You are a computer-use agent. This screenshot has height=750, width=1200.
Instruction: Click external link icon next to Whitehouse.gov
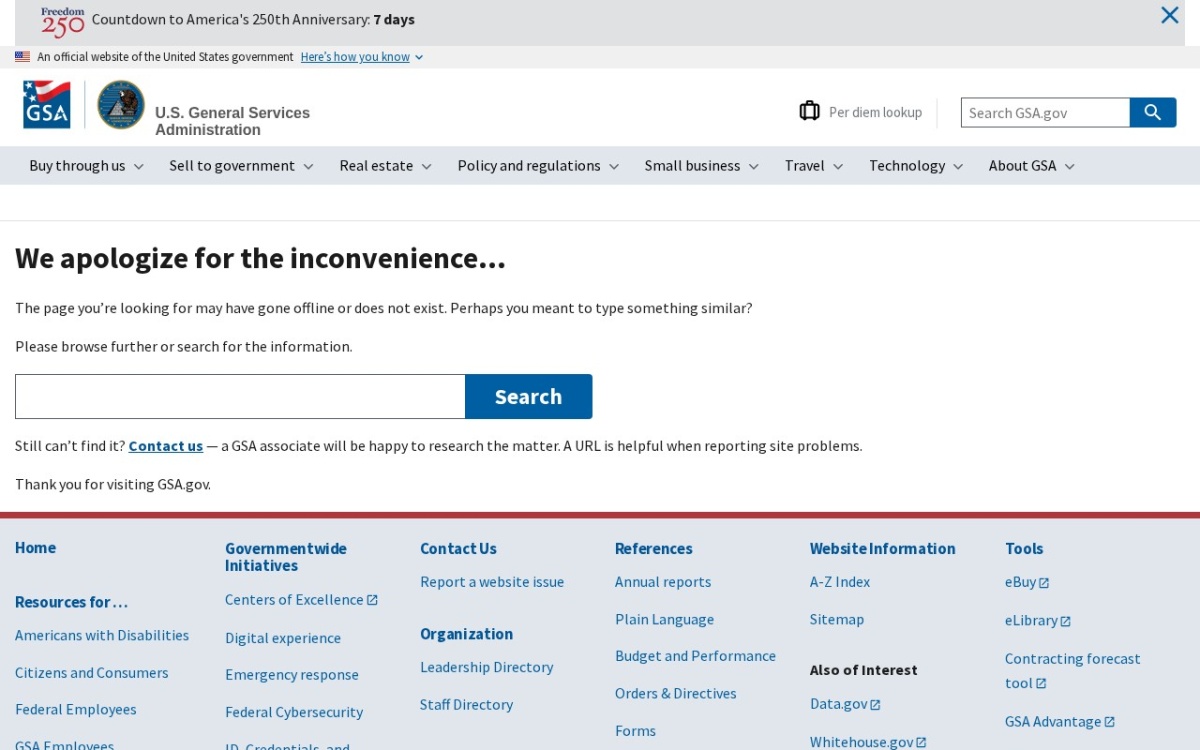pyautogui.click(x=921, y=743)
